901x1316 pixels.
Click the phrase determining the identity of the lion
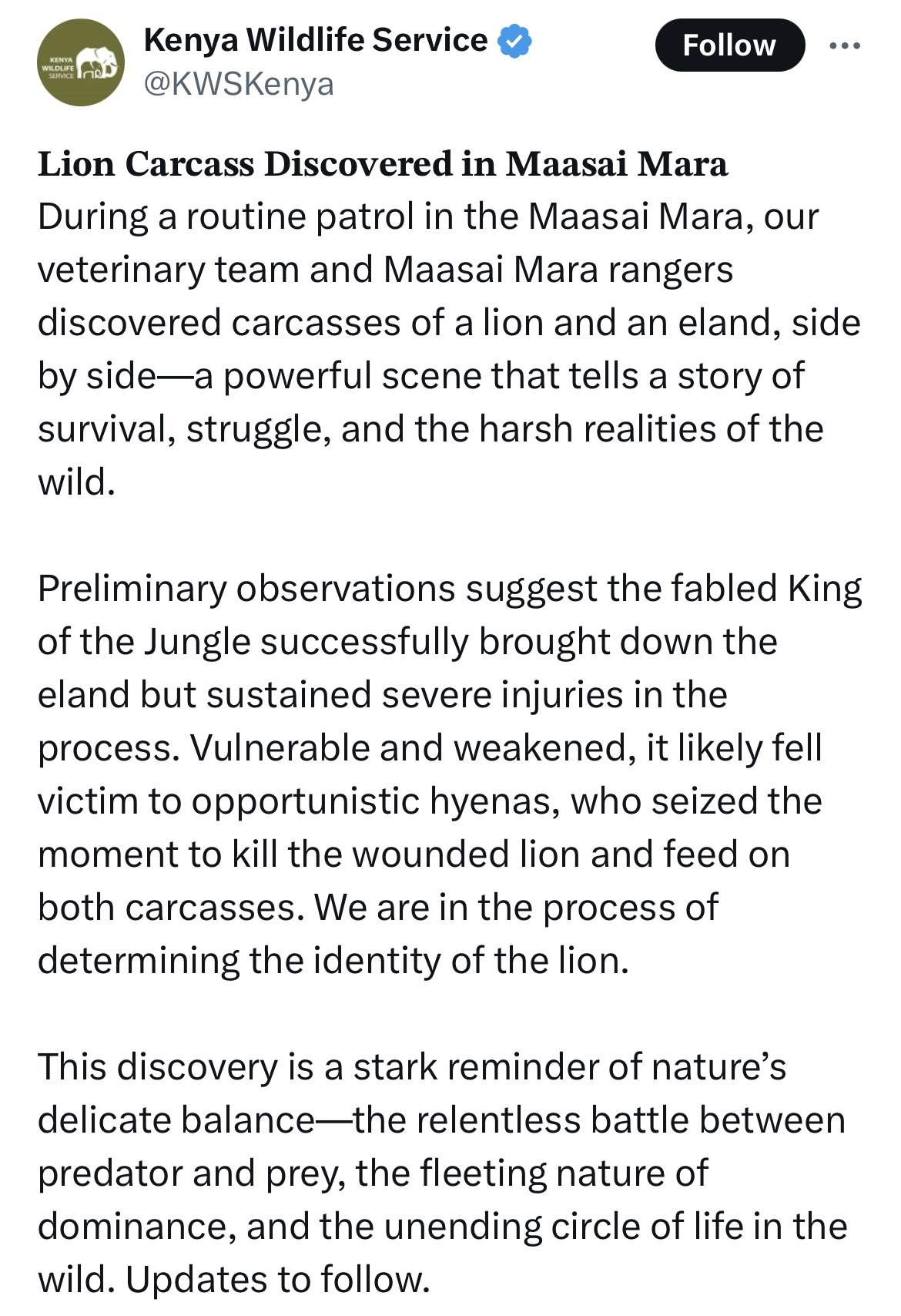point(333,961)
